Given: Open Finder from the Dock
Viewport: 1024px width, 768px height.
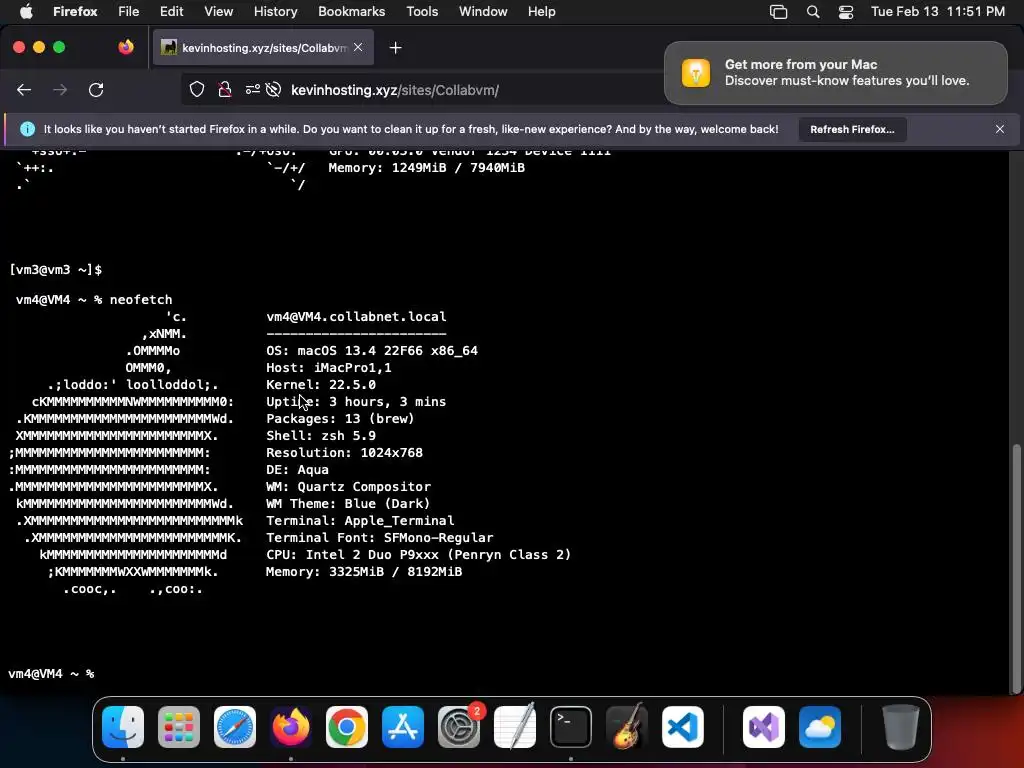Looking at the screenshot, I should pos(123,727).
